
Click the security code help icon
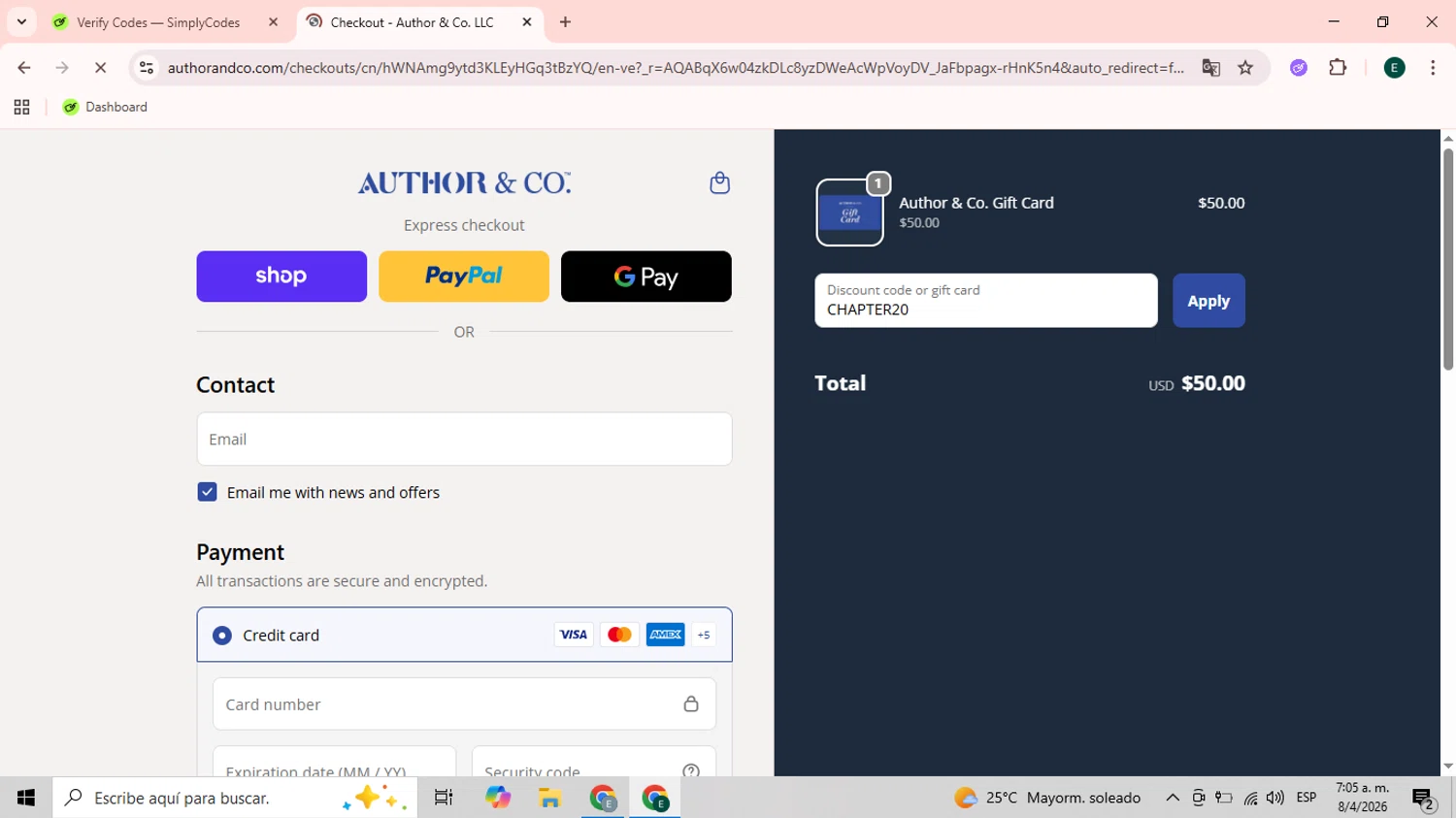(691, 771)
